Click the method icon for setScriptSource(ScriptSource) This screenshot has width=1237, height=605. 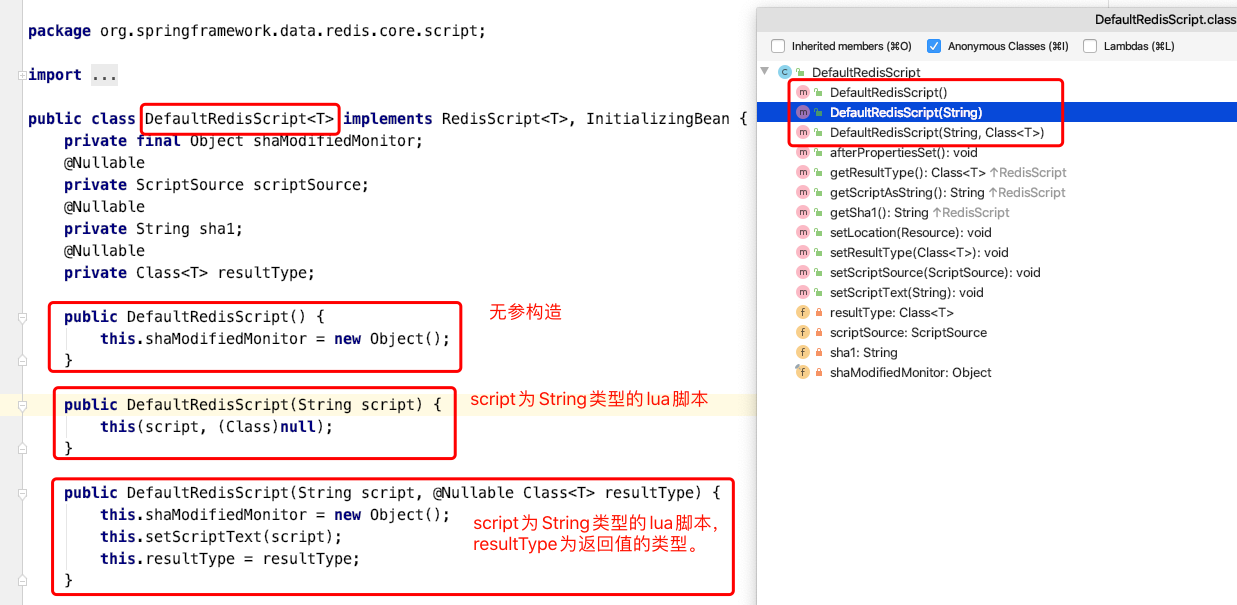click(x=802, y=272)
